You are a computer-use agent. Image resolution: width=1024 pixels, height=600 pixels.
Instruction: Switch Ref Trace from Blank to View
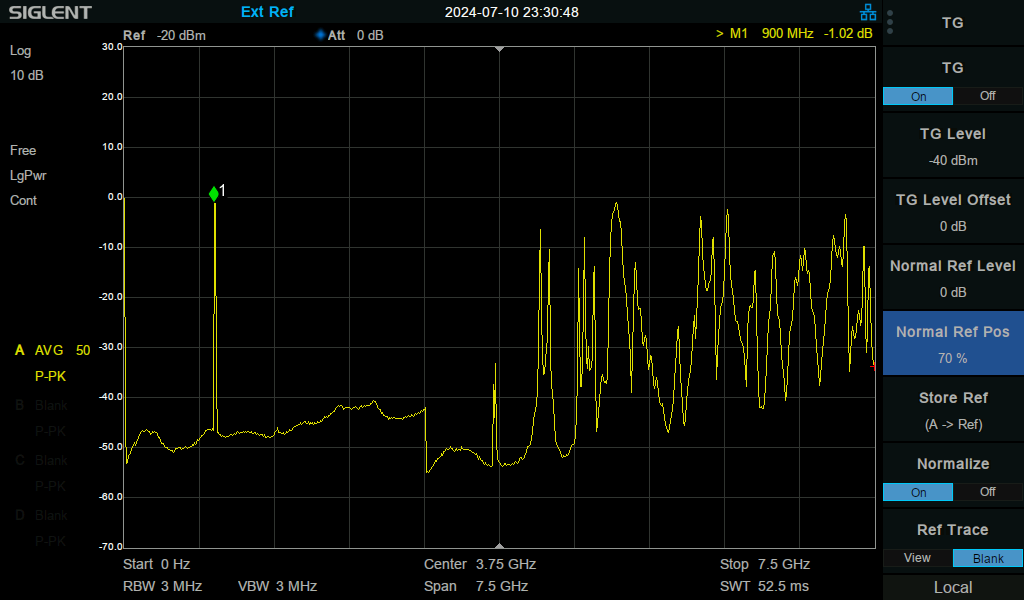click(x=917, y=558)
